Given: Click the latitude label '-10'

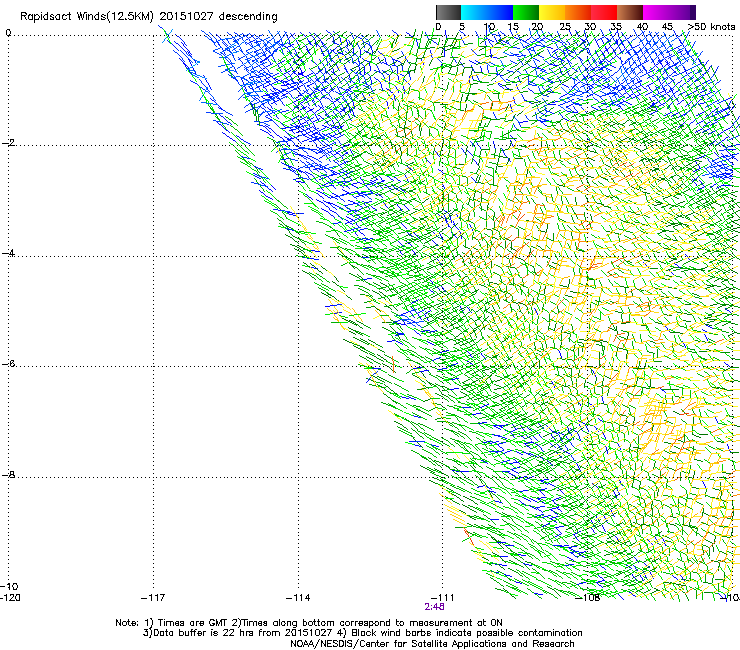Looking at the screenshot, I should (9, 586).
